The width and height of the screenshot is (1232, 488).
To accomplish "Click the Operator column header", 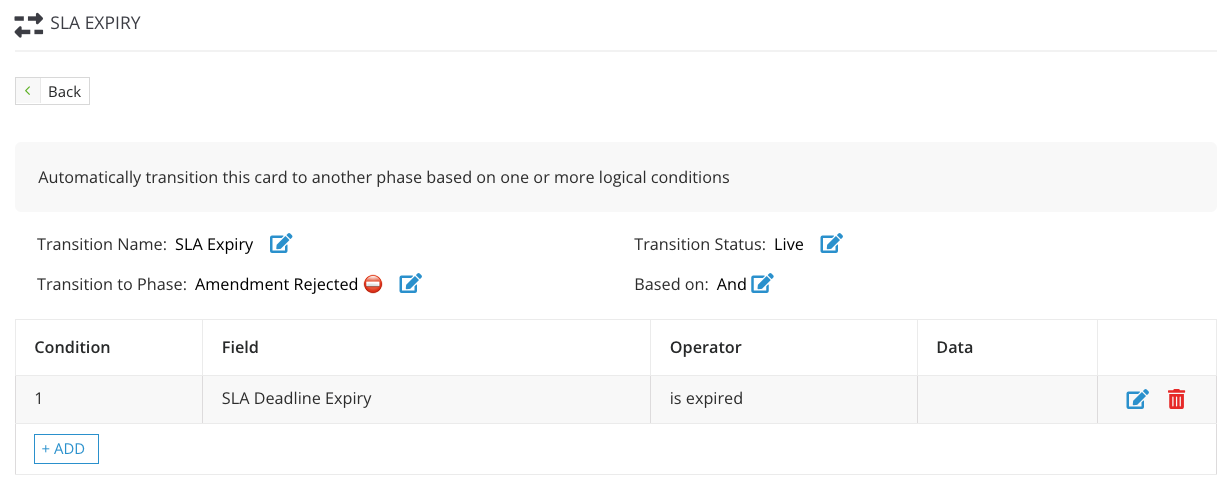I will tap(706, 347).
